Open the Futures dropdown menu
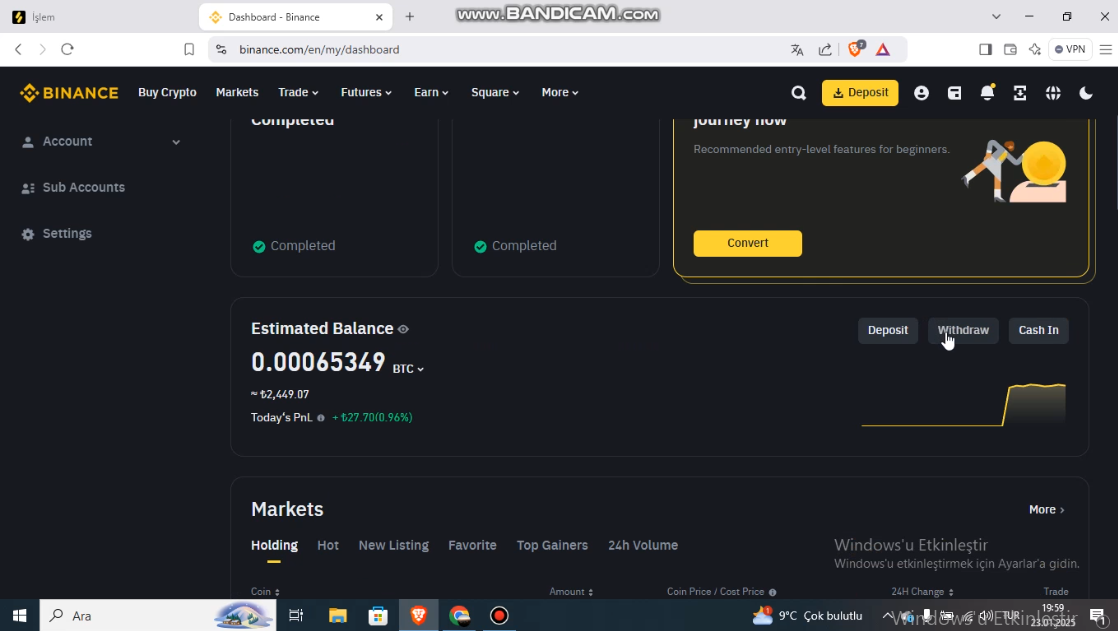 (366, 92)
